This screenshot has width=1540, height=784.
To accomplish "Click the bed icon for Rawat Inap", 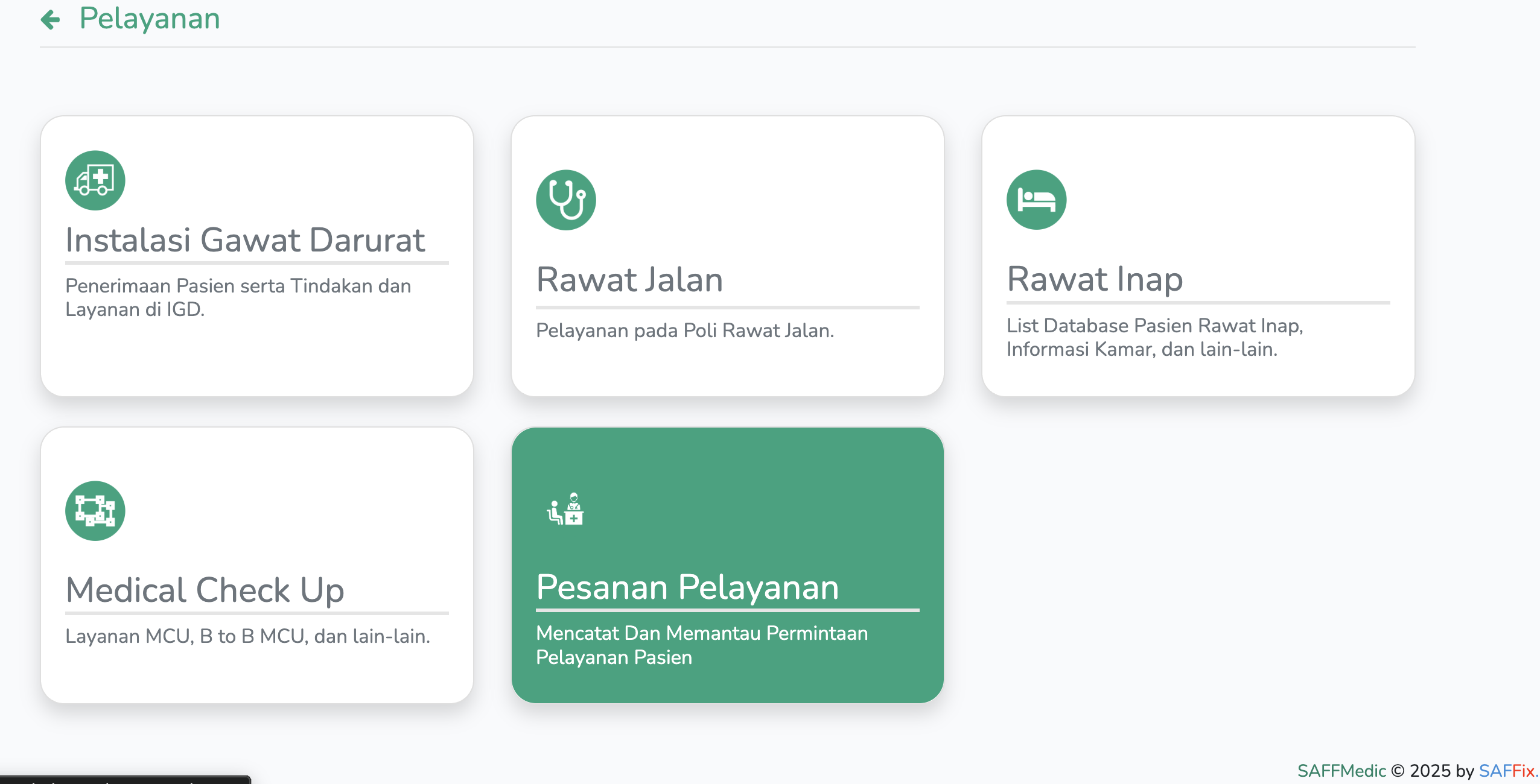I will point(1036,200).
